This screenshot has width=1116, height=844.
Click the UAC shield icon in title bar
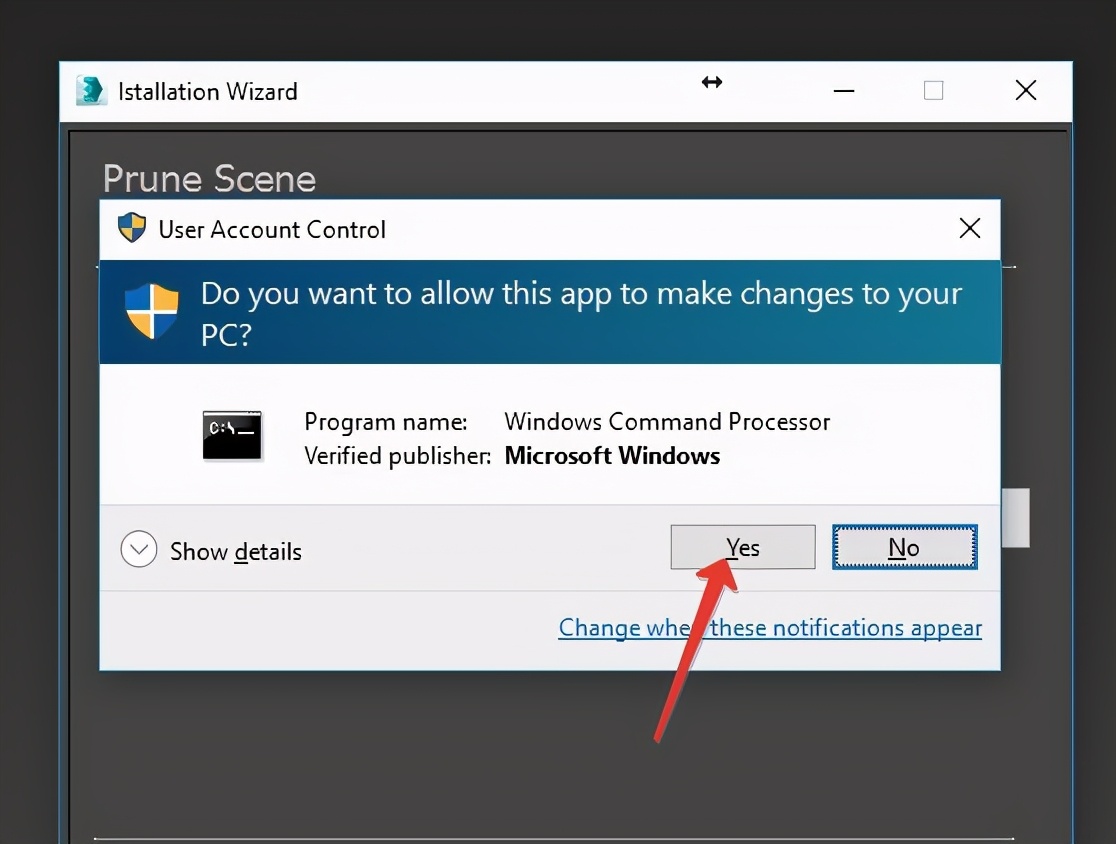[132, 228]
